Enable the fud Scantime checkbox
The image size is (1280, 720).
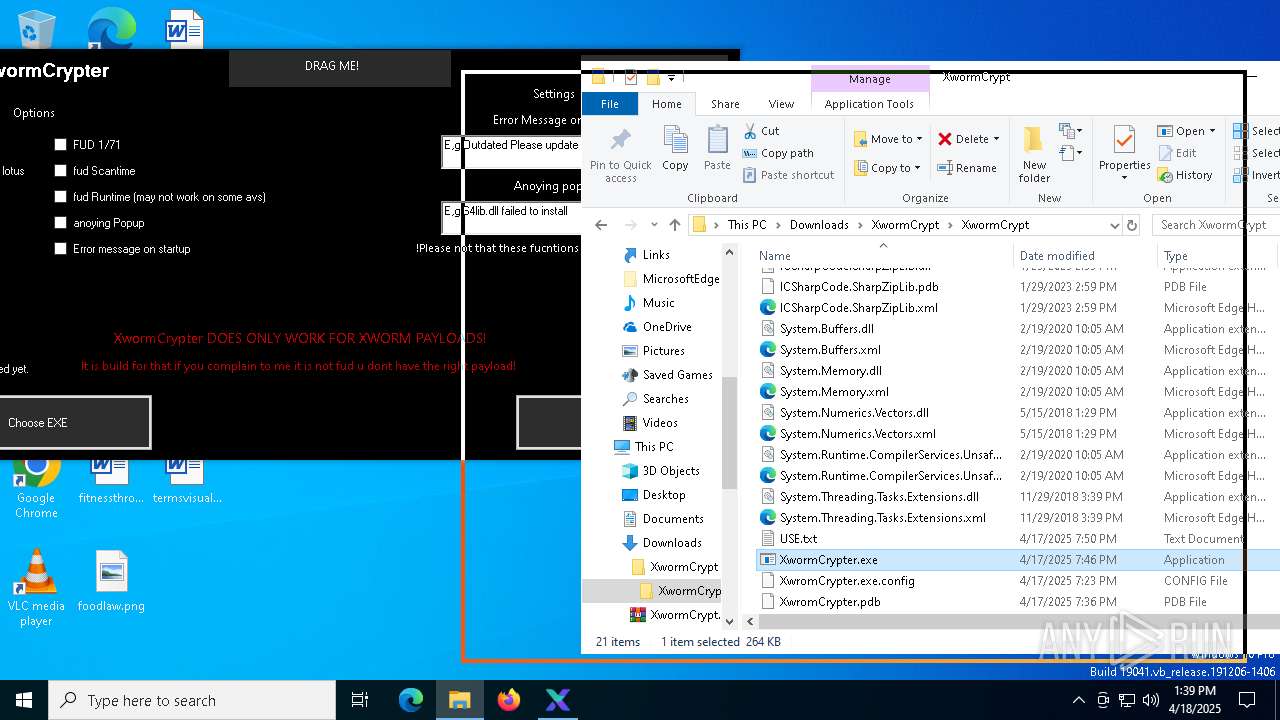point(61,171)
